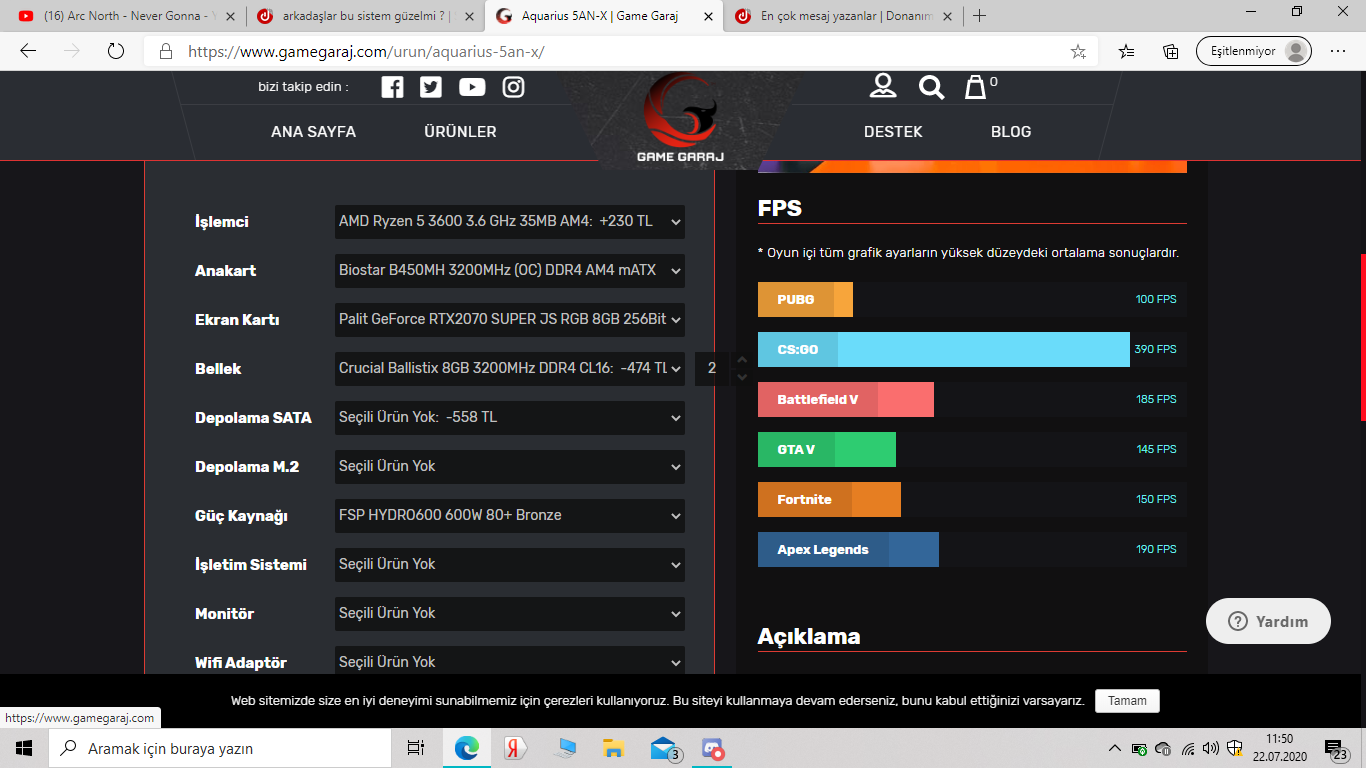The image size is (1366, 768).
Task: Open the Game Garaj YouTube icon
Action: pos(472,87)
